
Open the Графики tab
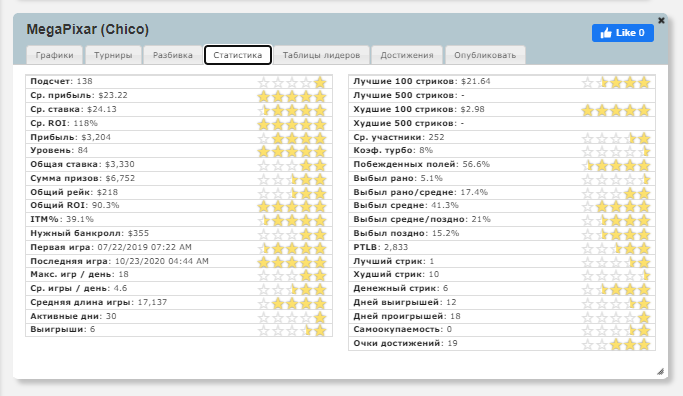[54, 55]
